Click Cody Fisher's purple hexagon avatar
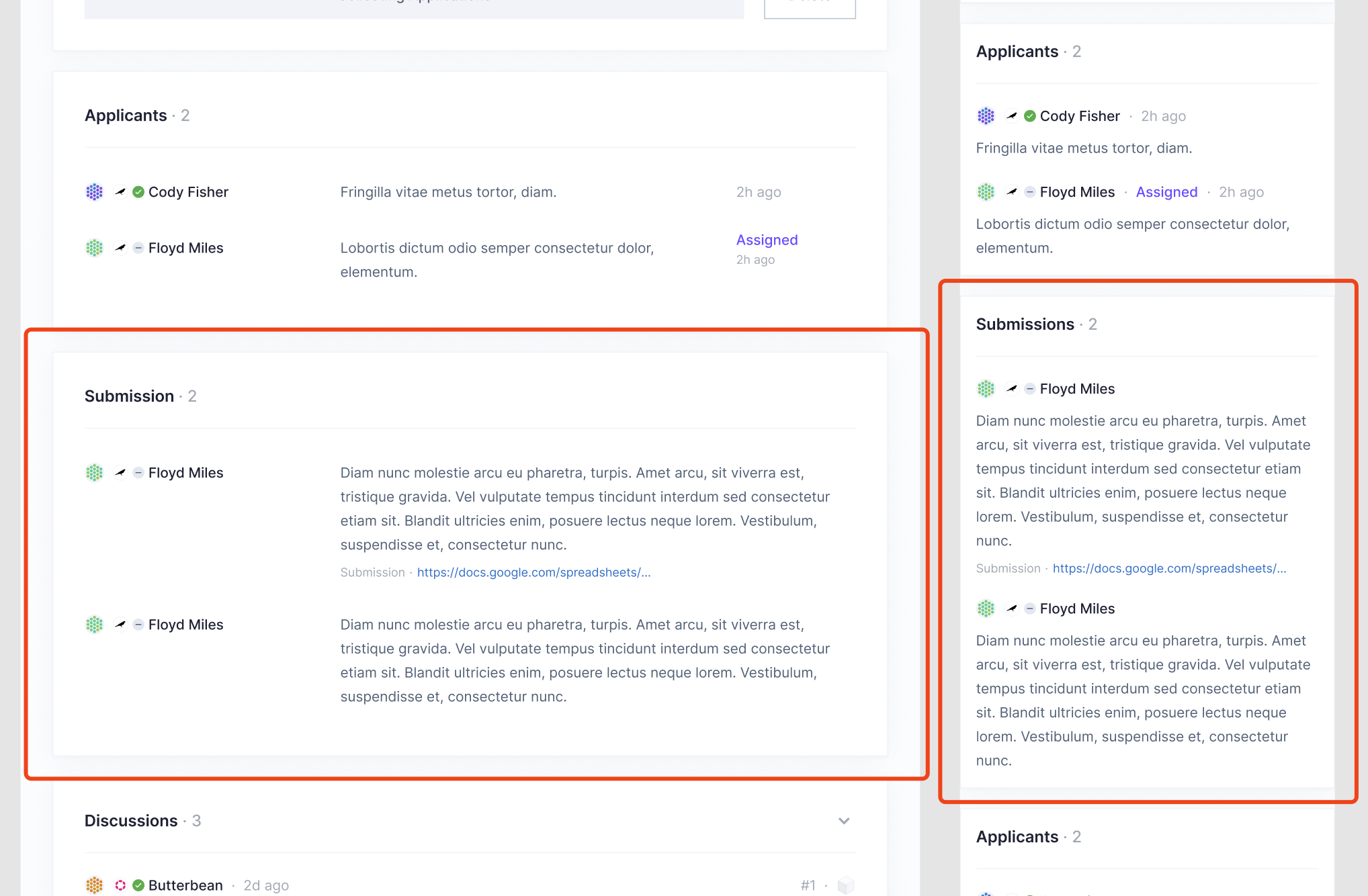The width and height of the screenshot is (1368, 896). pyautogui.click(x=94, y=192)
